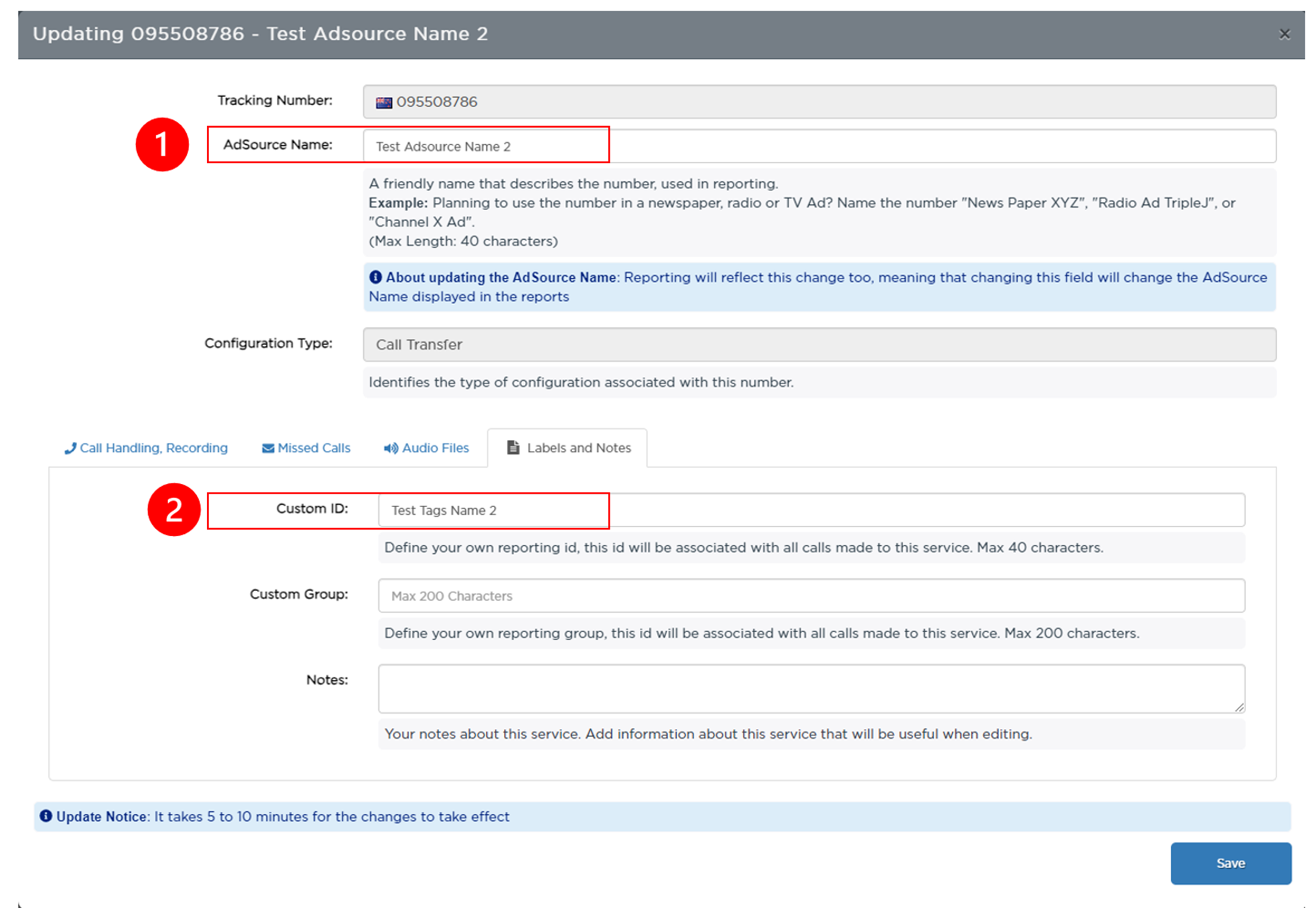
Task: Click the Notes textarea resize handle
Action: (1240, 707)
